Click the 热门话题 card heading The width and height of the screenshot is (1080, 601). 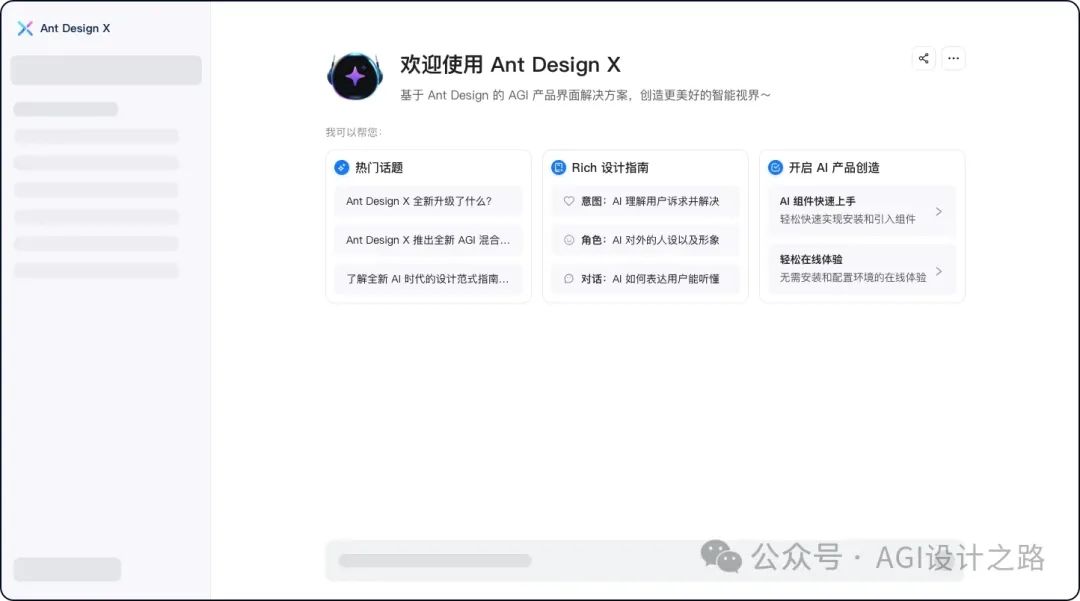coord(379,167)
